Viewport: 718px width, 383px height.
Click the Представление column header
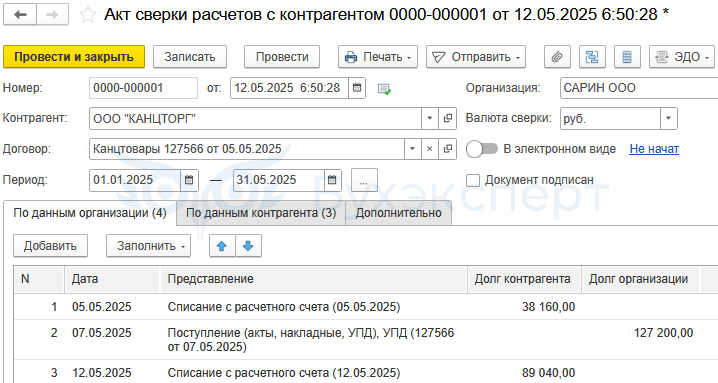(x=314, y=279)
